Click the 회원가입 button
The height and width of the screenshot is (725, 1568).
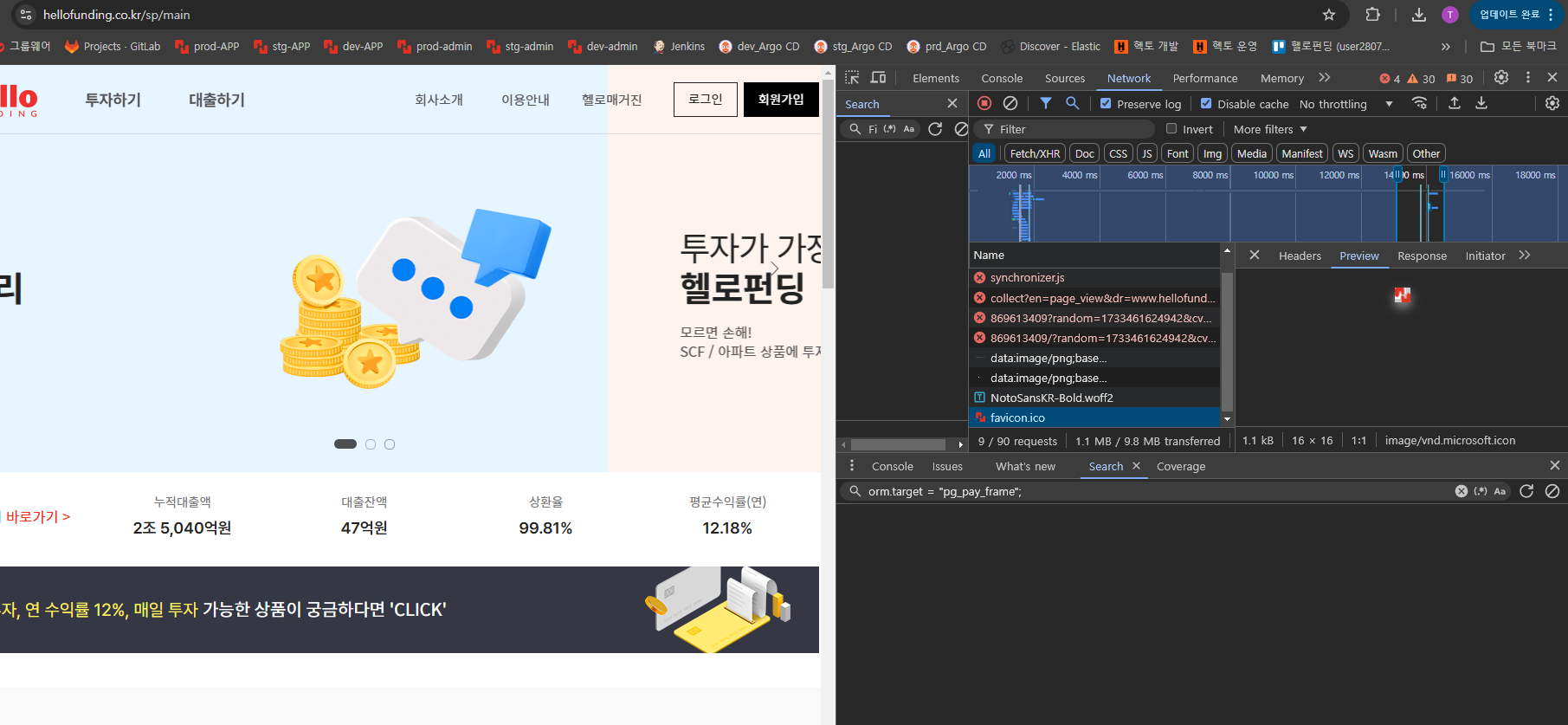pyautogui.click(x=781, y=100)
